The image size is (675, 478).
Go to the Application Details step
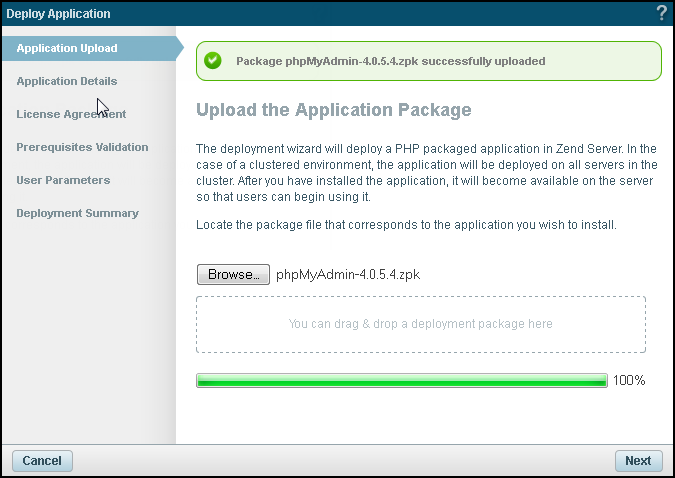point(67,81)
